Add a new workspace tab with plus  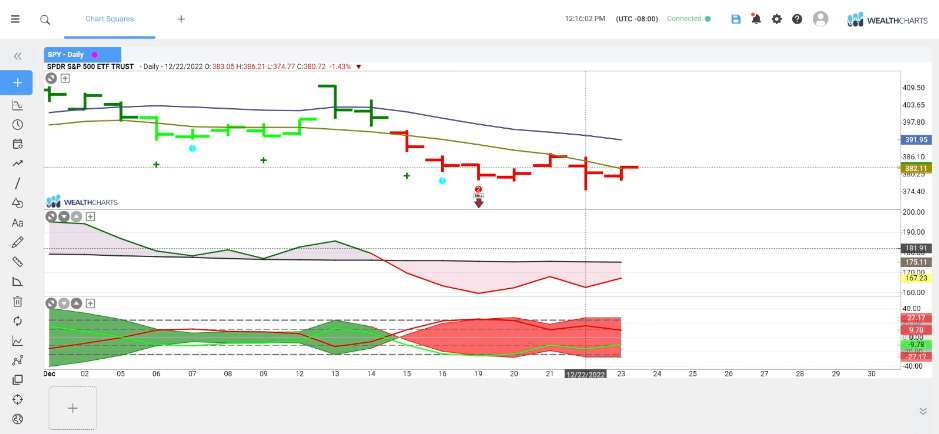pyautogui.click(x=181, y=19)
